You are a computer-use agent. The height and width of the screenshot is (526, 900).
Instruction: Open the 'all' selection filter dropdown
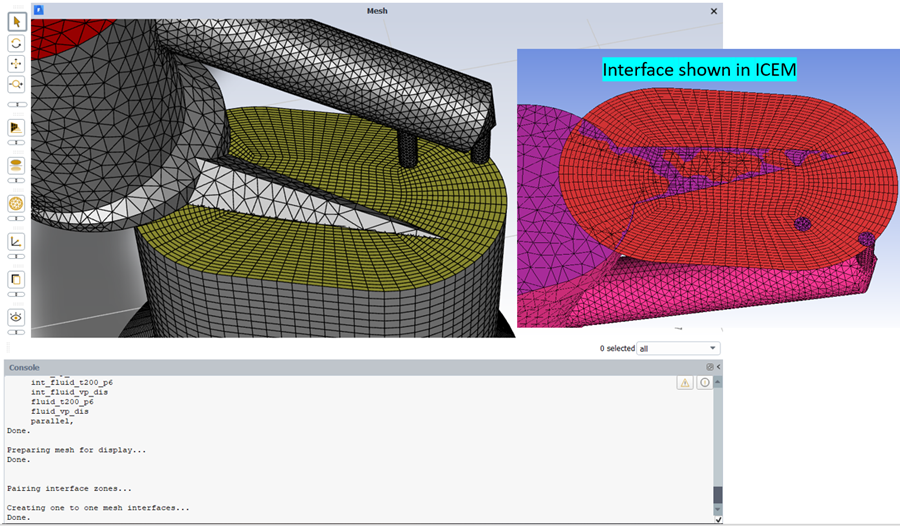click(678, 349)
